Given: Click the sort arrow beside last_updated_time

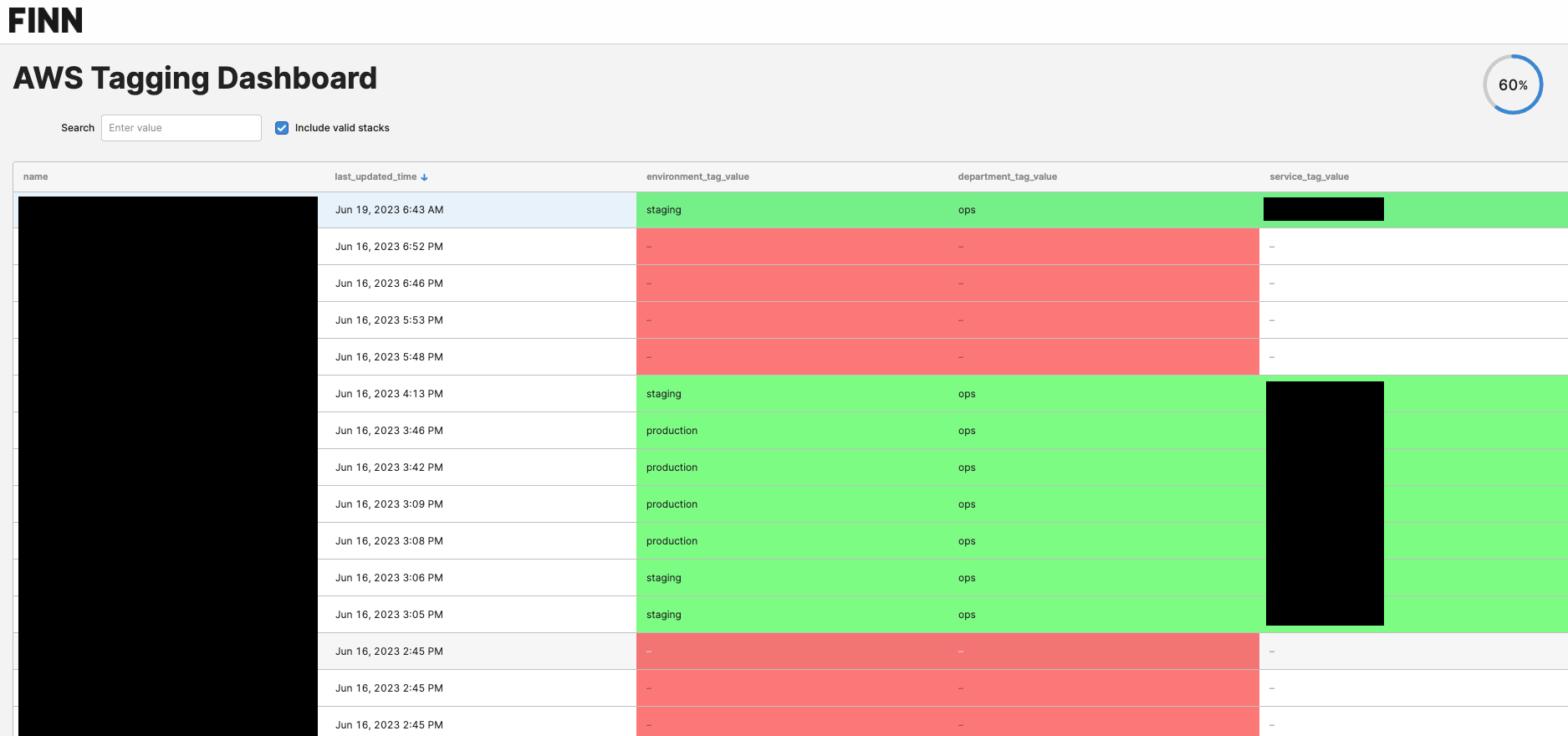Looking at the screenshot, I should click(425, 177).
